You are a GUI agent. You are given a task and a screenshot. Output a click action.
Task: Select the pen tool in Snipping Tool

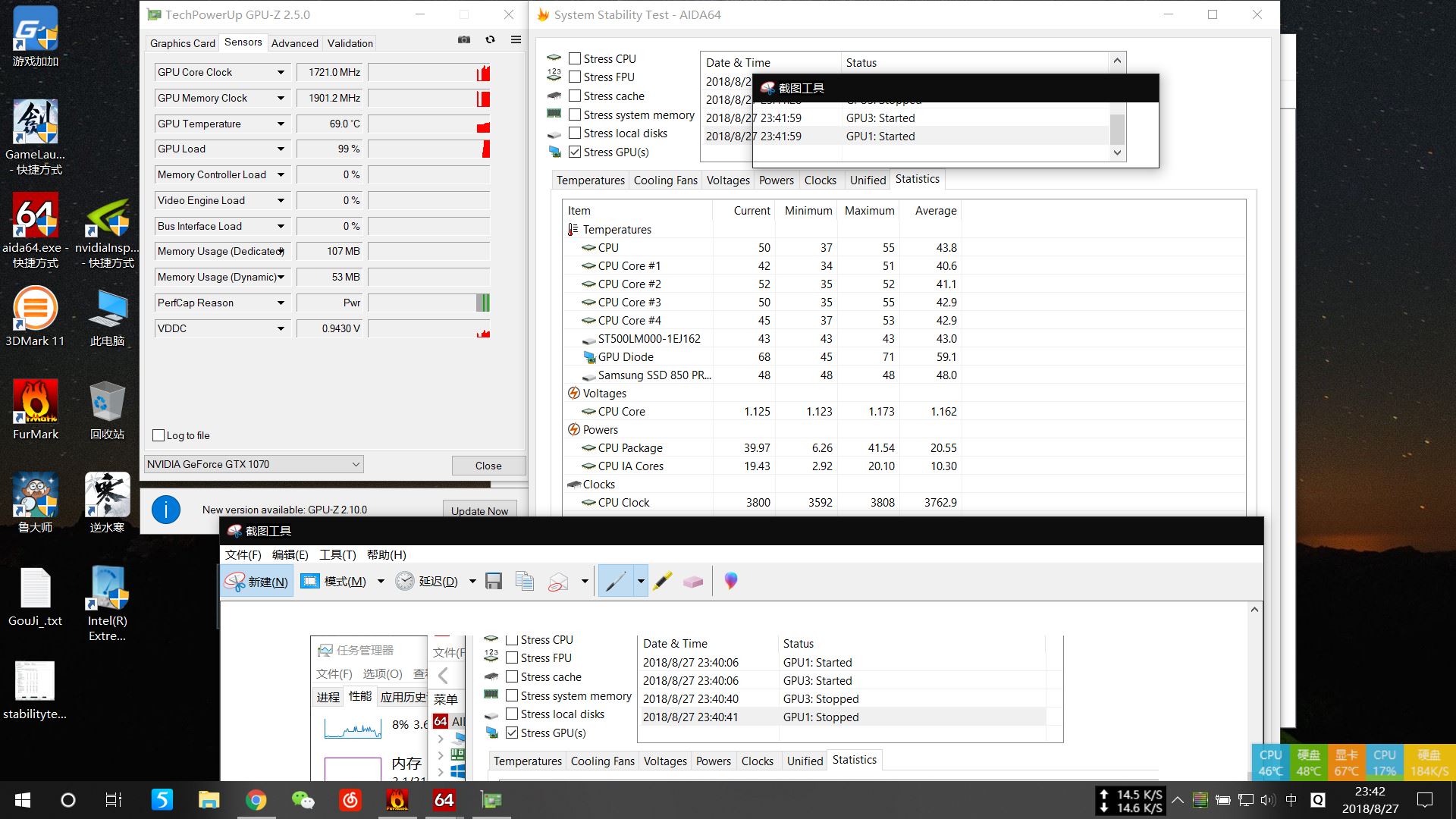615,582
